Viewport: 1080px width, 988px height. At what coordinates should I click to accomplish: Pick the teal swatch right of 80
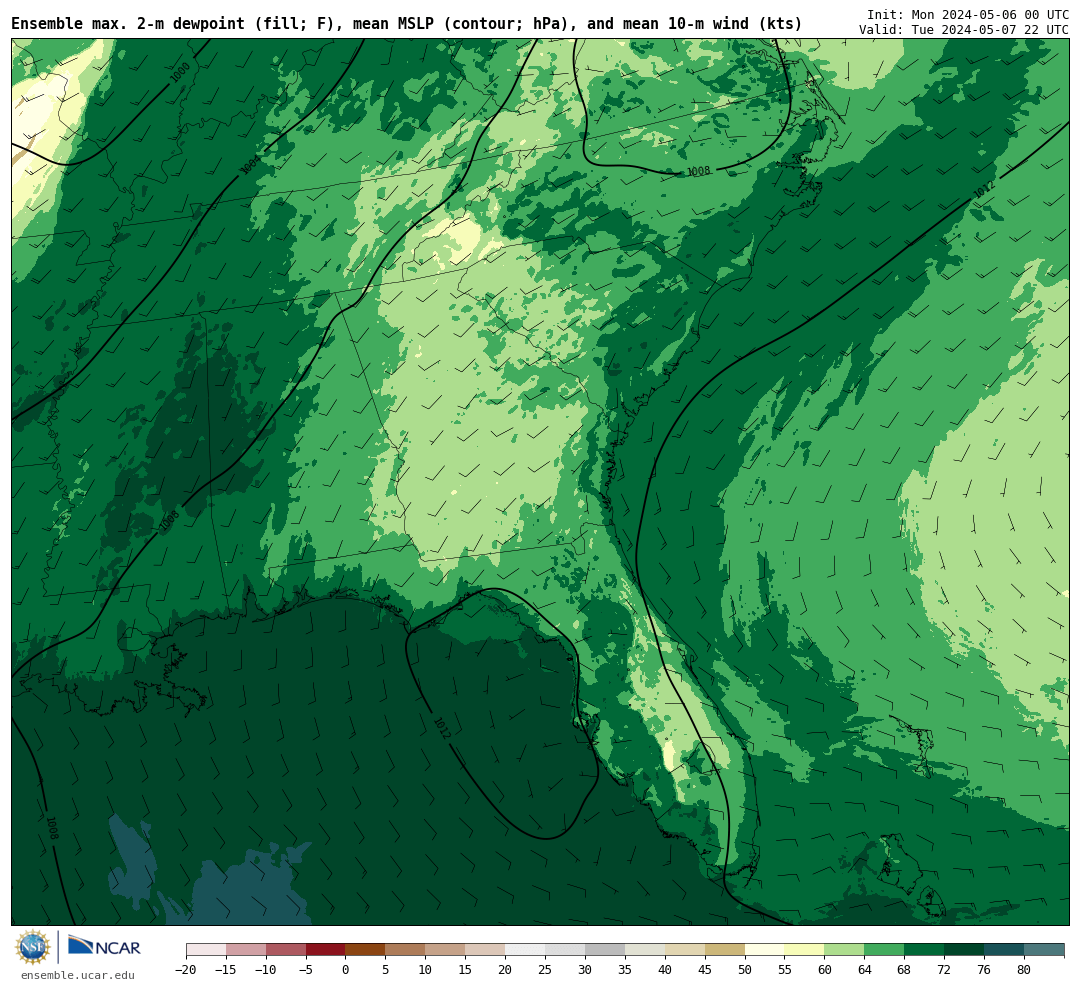tap(1045, 950)
